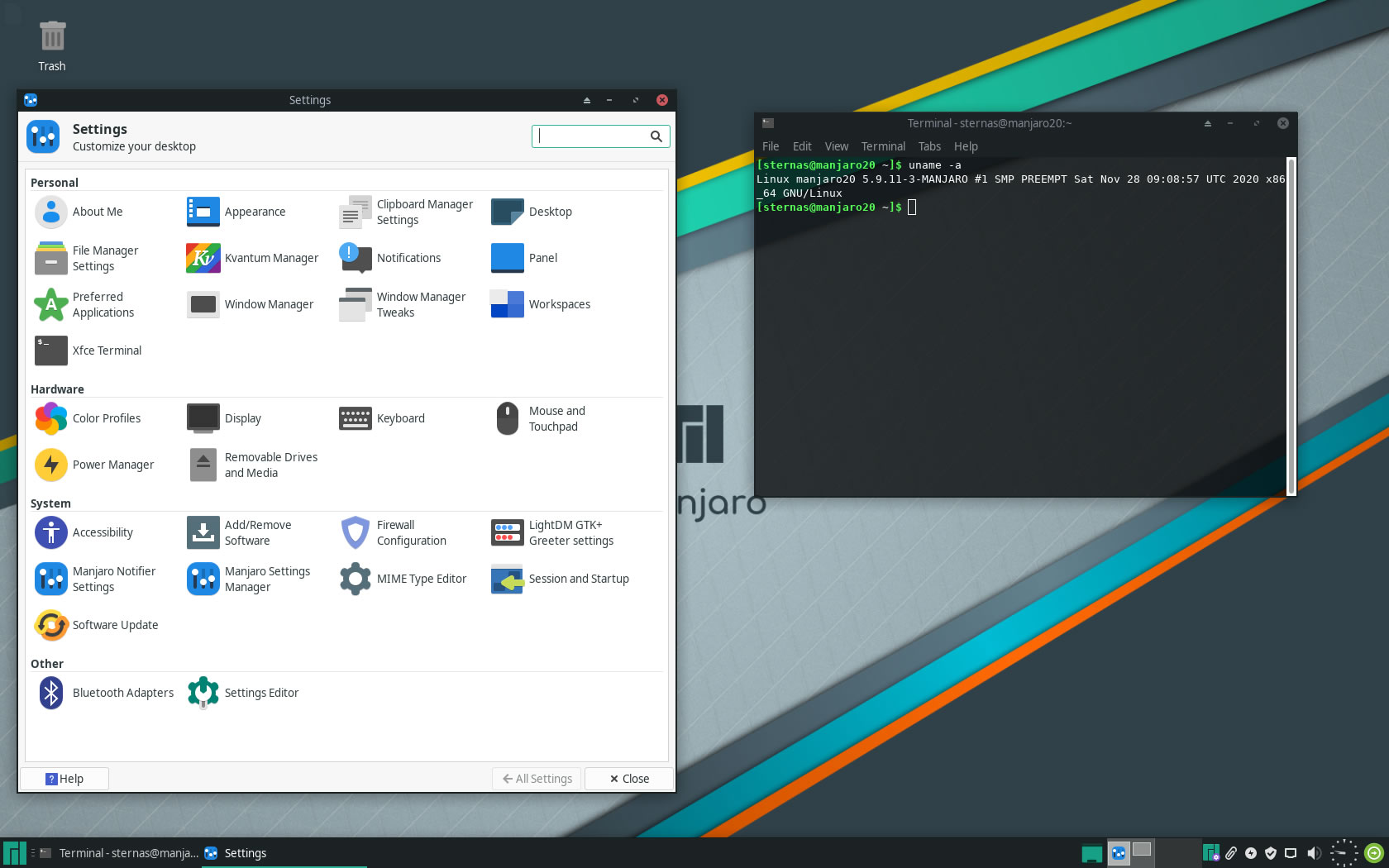The image size is (1389, 868).
Task: Open Settings Editor
Action: click(243, 693)
